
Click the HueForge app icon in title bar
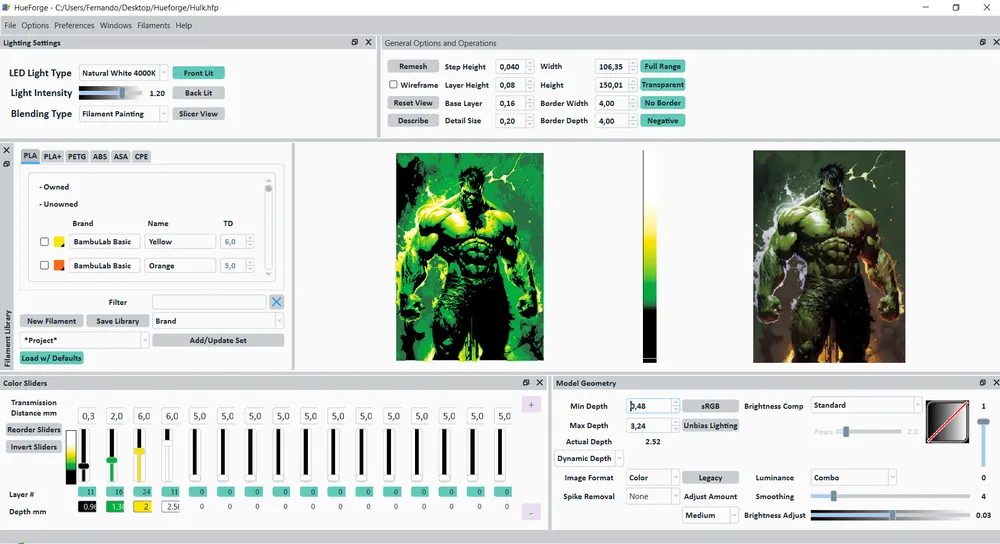[6, 7]
